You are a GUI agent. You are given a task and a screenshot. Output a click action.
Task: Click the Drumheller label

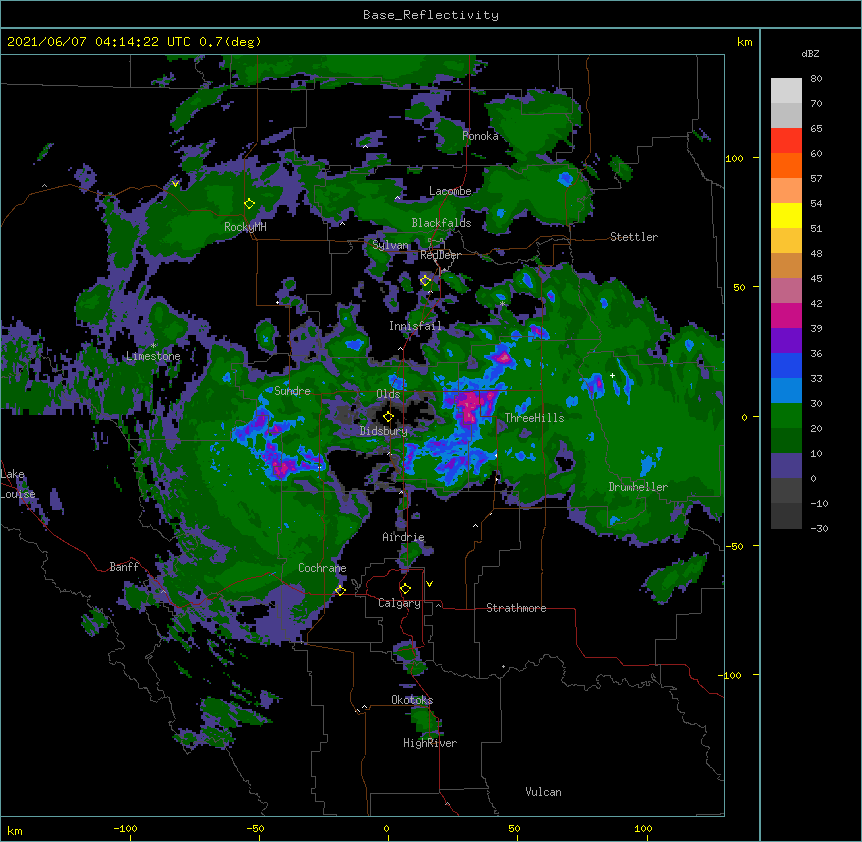(x=638, y=487)
